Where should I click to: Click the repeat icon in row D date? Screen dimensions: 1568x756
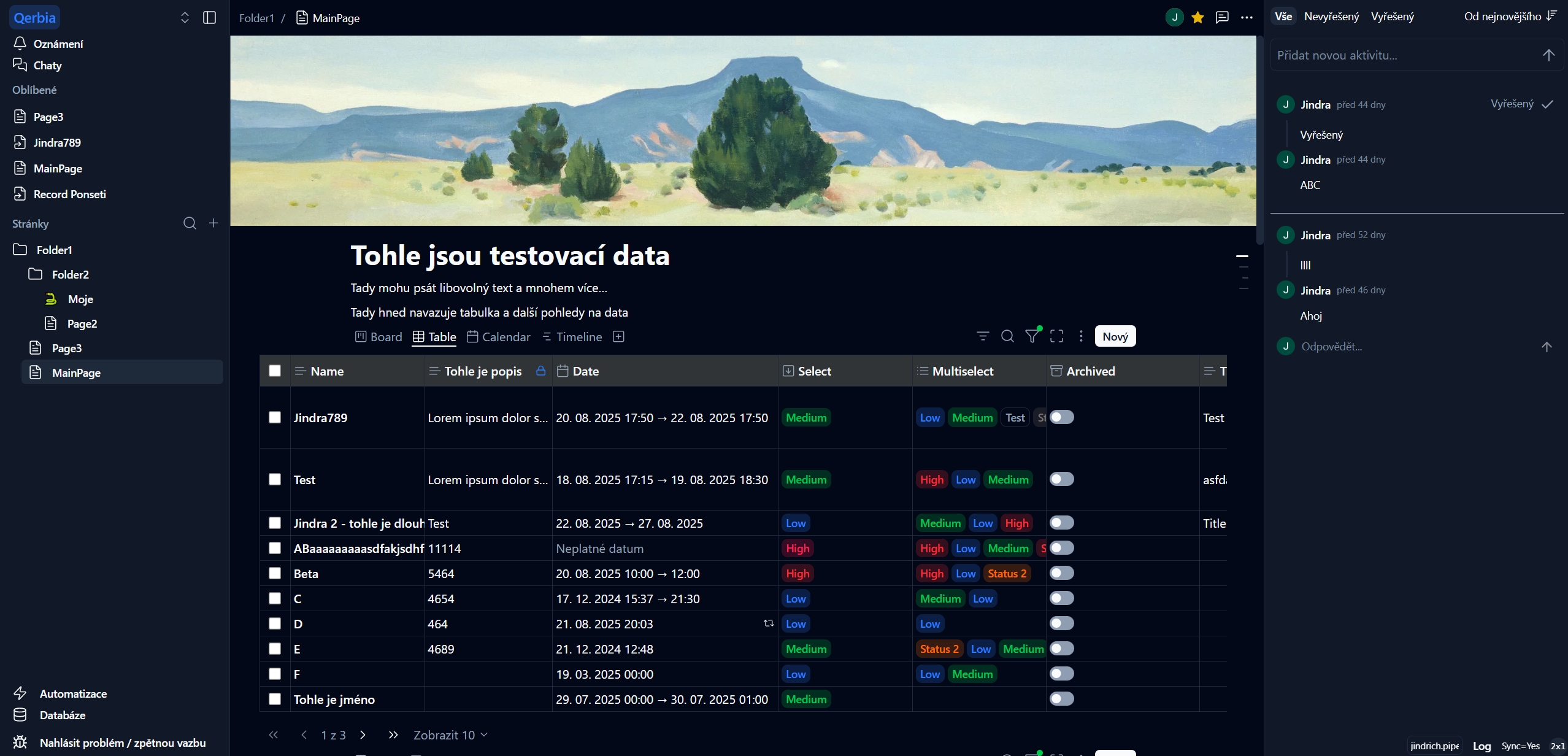click(x=769, y=623)
